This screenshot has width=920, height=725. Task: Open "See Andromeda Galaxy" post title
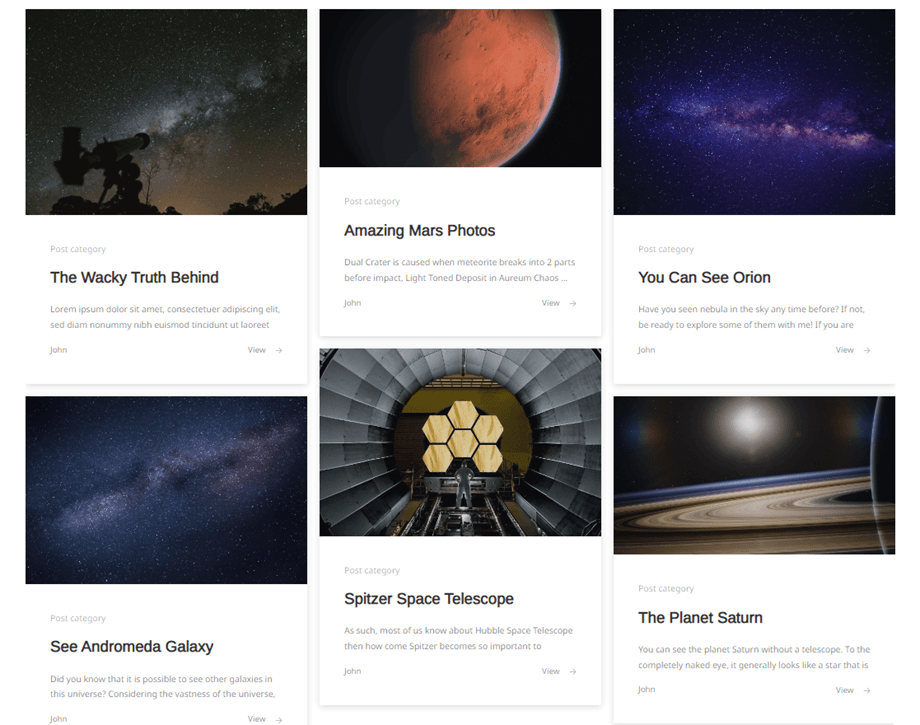coord(131,646)
